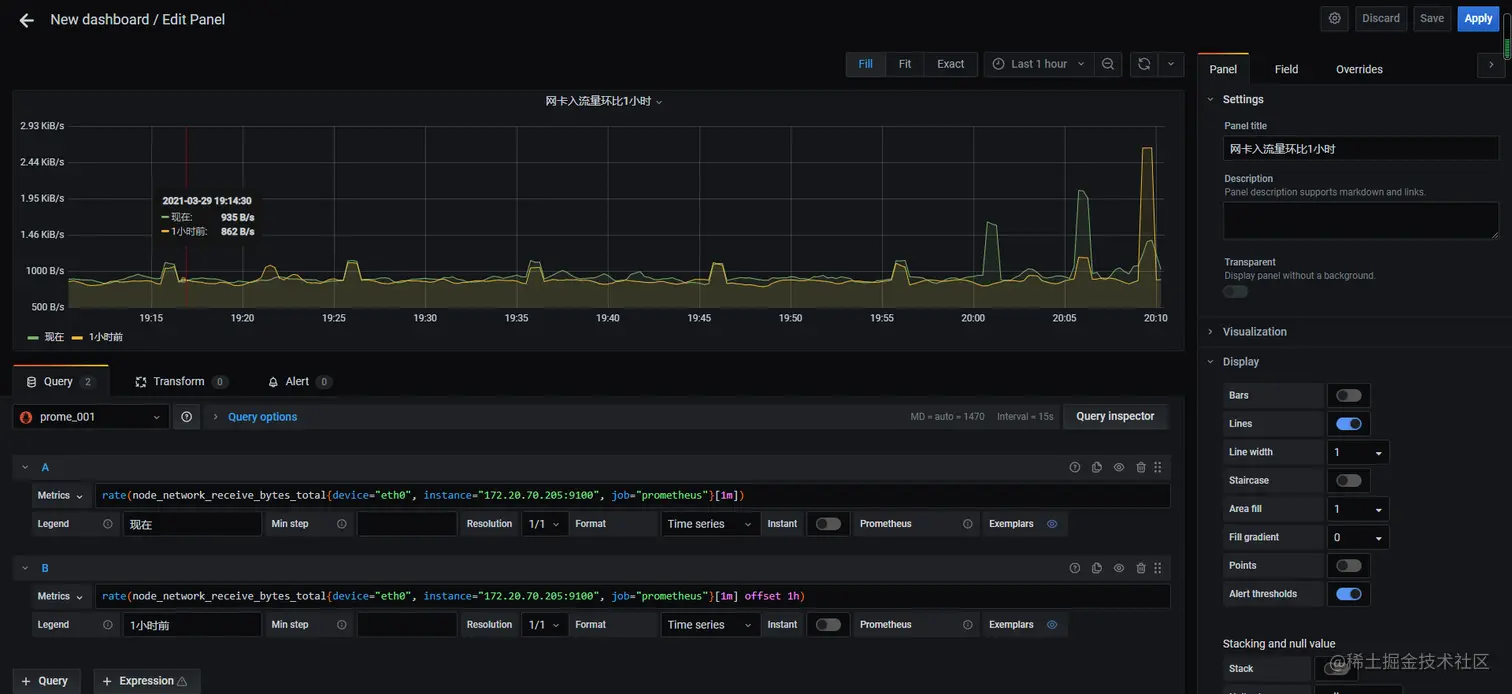
Task: Open the Last 1 hour time picker
Action: [x=1039, y=64]
